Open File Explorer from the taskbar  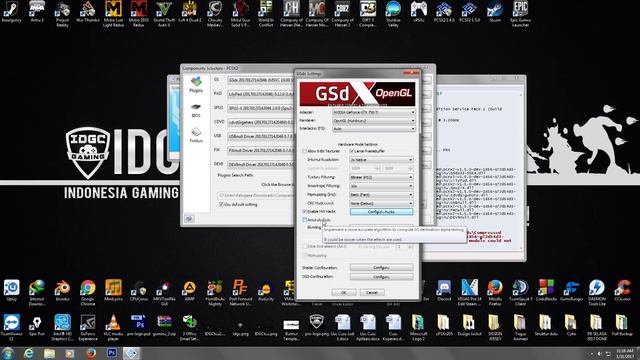click(49, 353)
